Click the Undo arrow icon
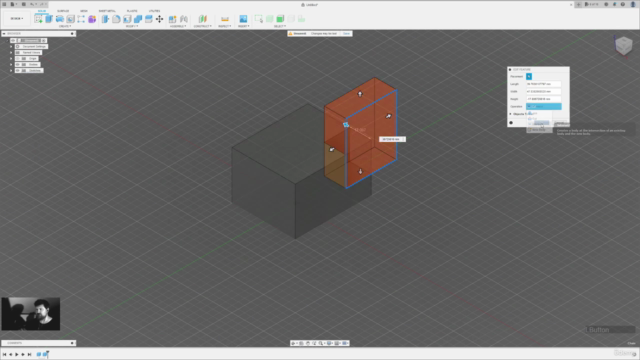Image resolution: width=640 pixels, height=360 pixels. (x=33, y=4)
